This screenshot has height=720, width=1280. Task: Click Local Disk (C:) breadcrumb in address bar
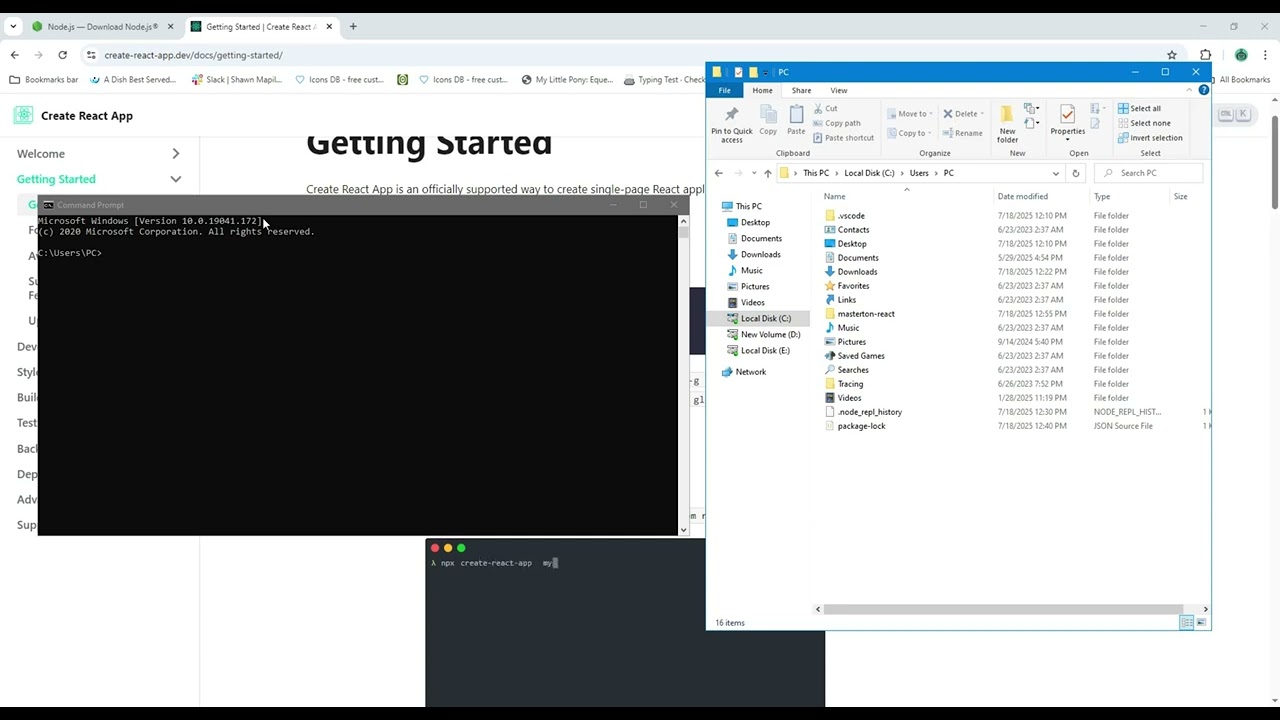[x=869, y=173]
